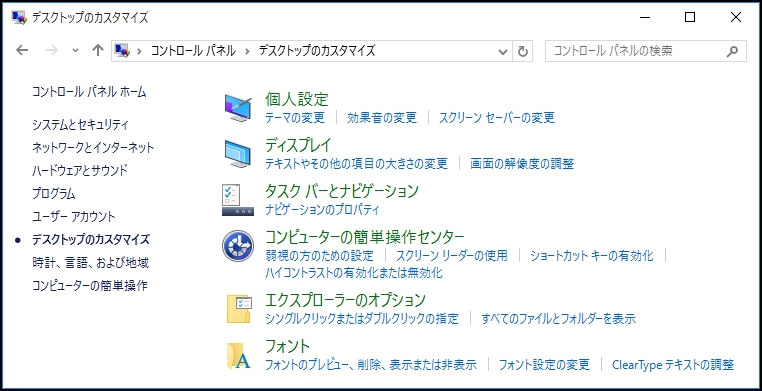The width and height of the screenshot is (762, 391).
Task: Maximize the デスクトップのカスタマイズ window
Action: (690, 17)
